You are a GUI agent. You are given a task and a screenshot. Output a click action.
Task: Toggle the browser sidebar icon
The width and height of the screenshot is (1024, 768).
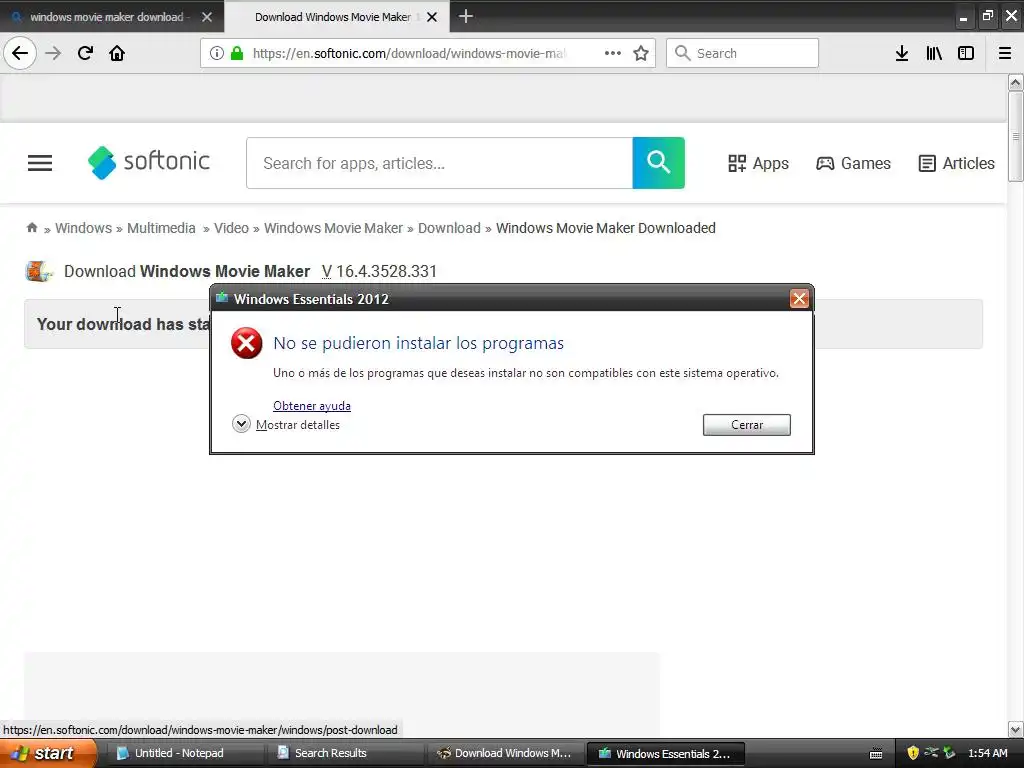pos(966,53)
